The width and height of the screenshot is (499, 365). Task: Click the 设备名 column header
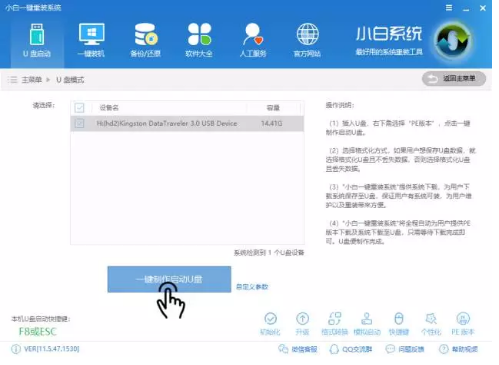coord(109,108)
